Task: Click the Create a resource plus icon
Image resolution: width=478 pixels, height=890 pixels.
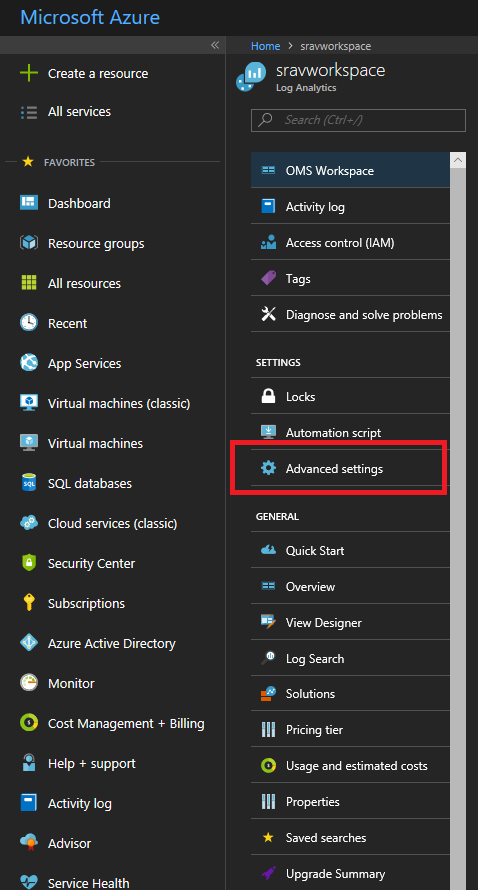Action: pyautogui.click(x=28, y=73)
